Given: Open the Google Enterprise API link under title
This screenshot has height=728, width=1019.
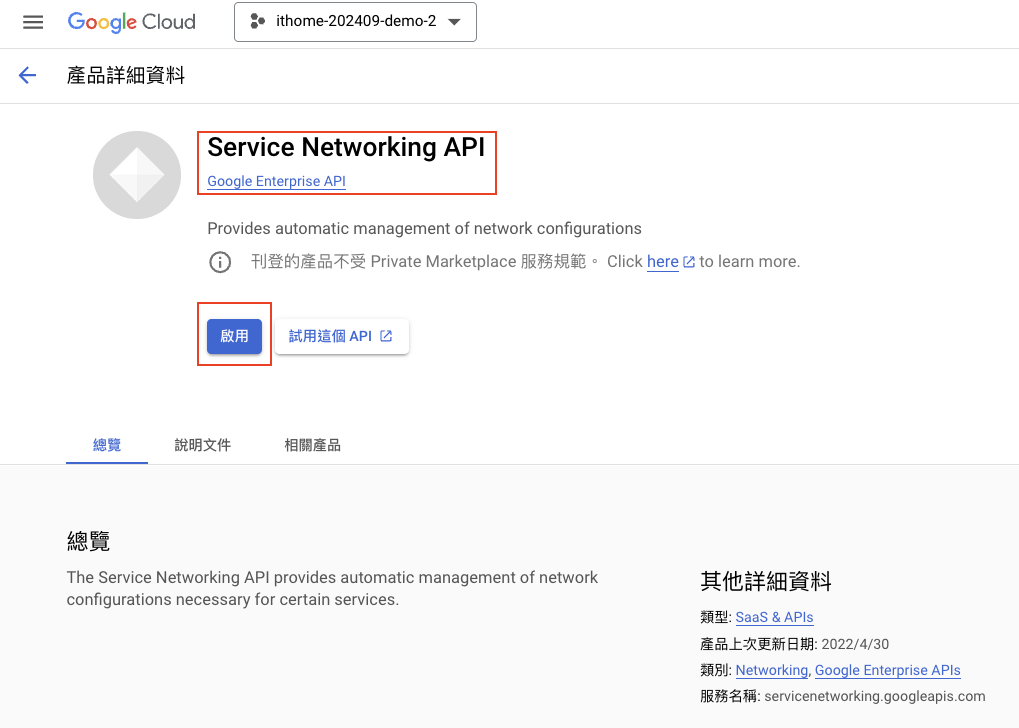Looking at the screenshot, I should pos(276,181).
